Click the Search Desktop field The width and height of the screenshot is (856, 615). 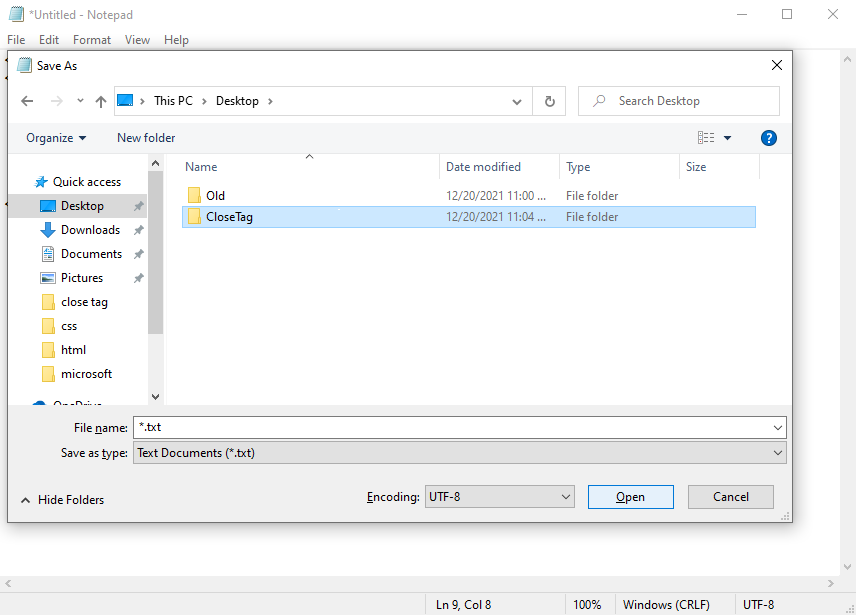coord(679,101)
